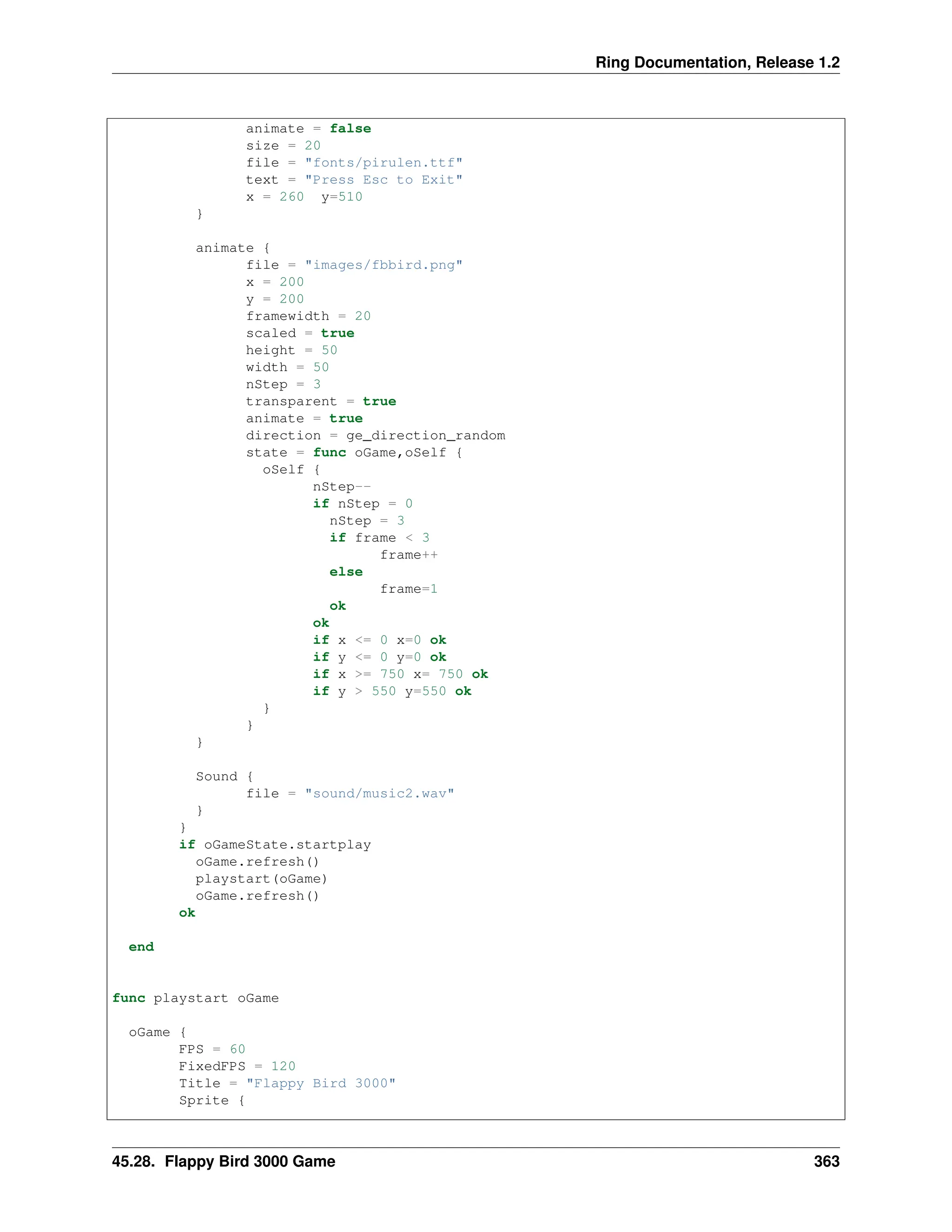Click the 'Sound {' line
The image size is (952, 1232).
coord(224,776)
